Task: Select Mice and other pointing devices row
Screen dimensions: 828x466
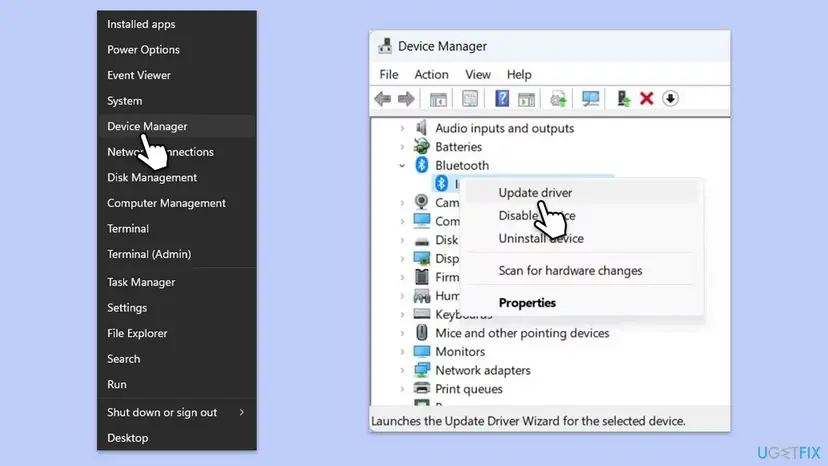Action: tap(522, 333)
